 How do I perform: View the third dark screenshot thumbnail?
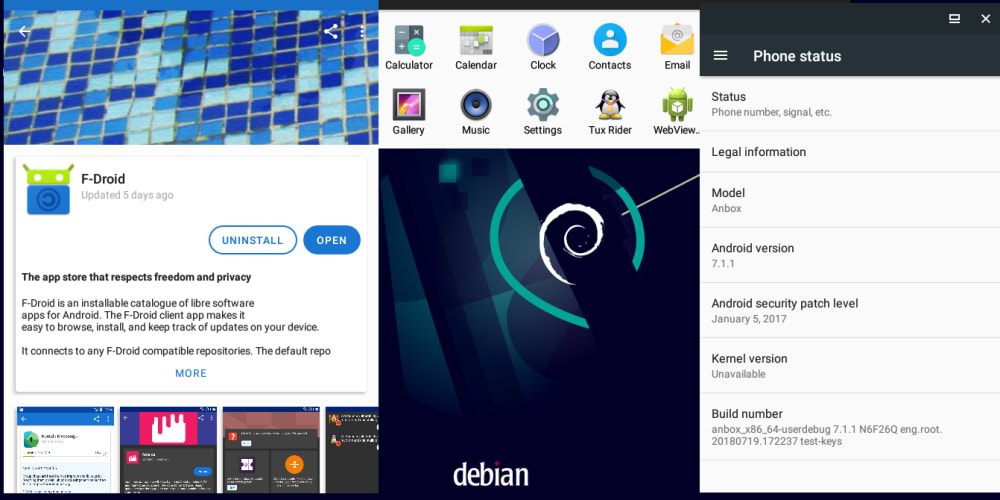271,450
